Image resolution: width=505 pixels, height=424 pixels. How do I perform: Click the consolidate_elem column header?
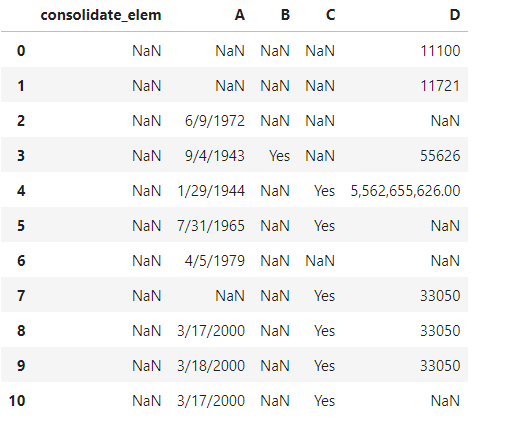pos(101,15)
